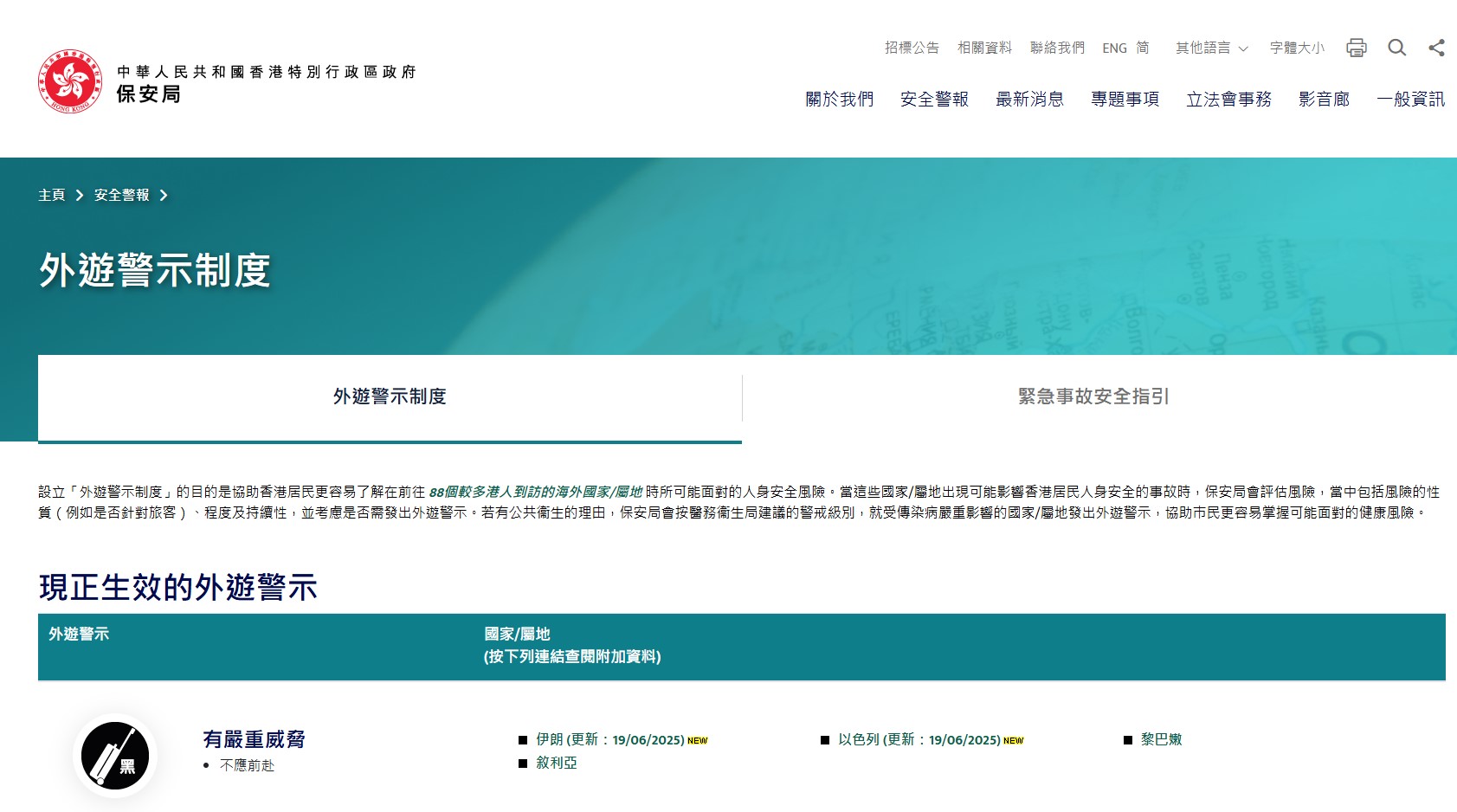Viewport: 1457px width, 812px height.
Task: Switch language to ENG
Action: tap(1114, 48)
